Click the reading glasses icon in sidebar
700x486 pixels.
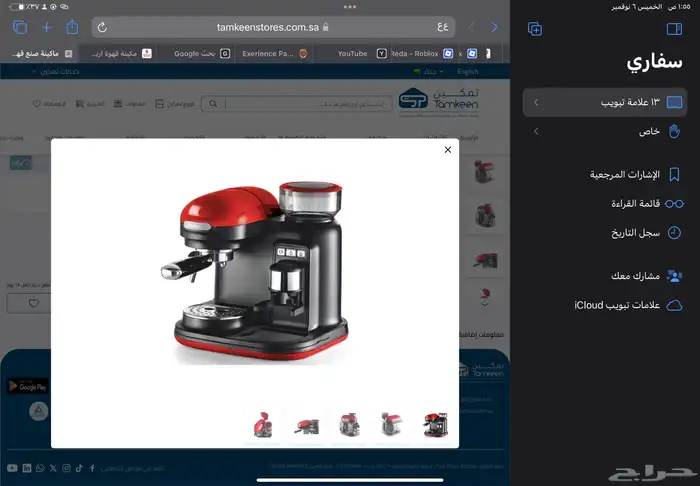coord(674,204)
